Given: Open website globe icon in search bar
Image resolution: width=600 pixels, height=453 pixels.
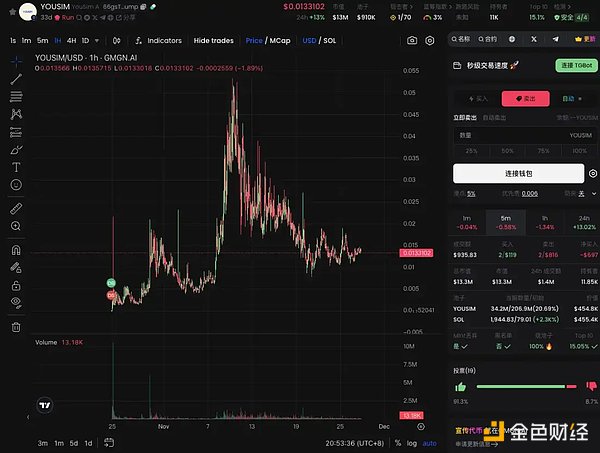Looking at the screenshot, I should 512,39.
